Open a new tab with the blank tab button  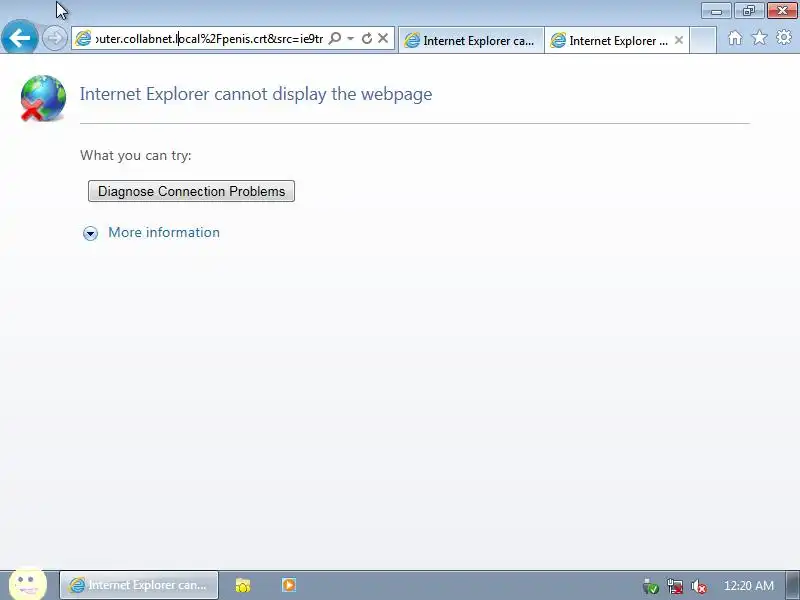pos(703,40)
